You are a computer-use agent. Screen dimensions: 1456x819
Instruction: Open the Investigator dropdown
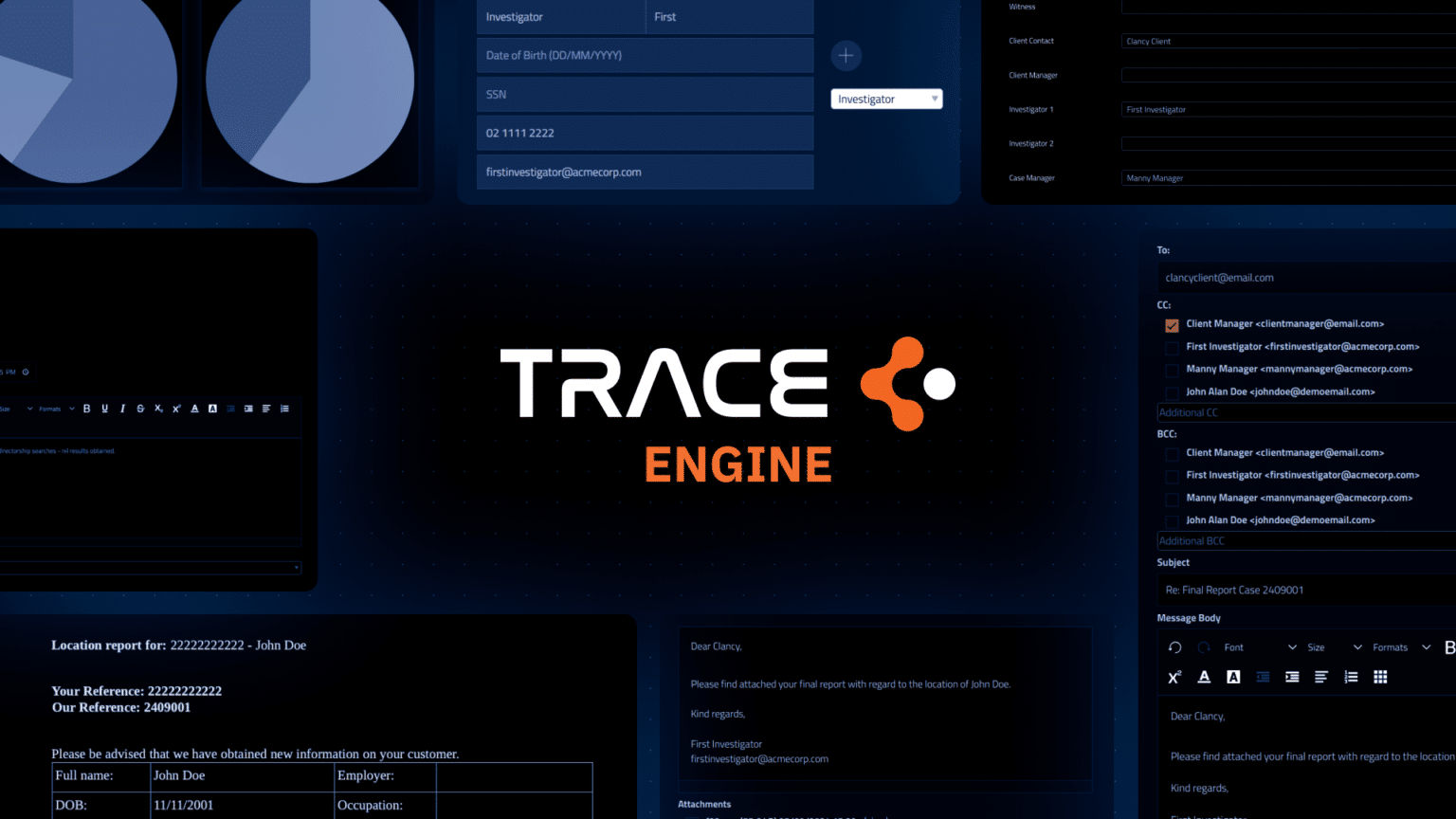tap(885, 99)
